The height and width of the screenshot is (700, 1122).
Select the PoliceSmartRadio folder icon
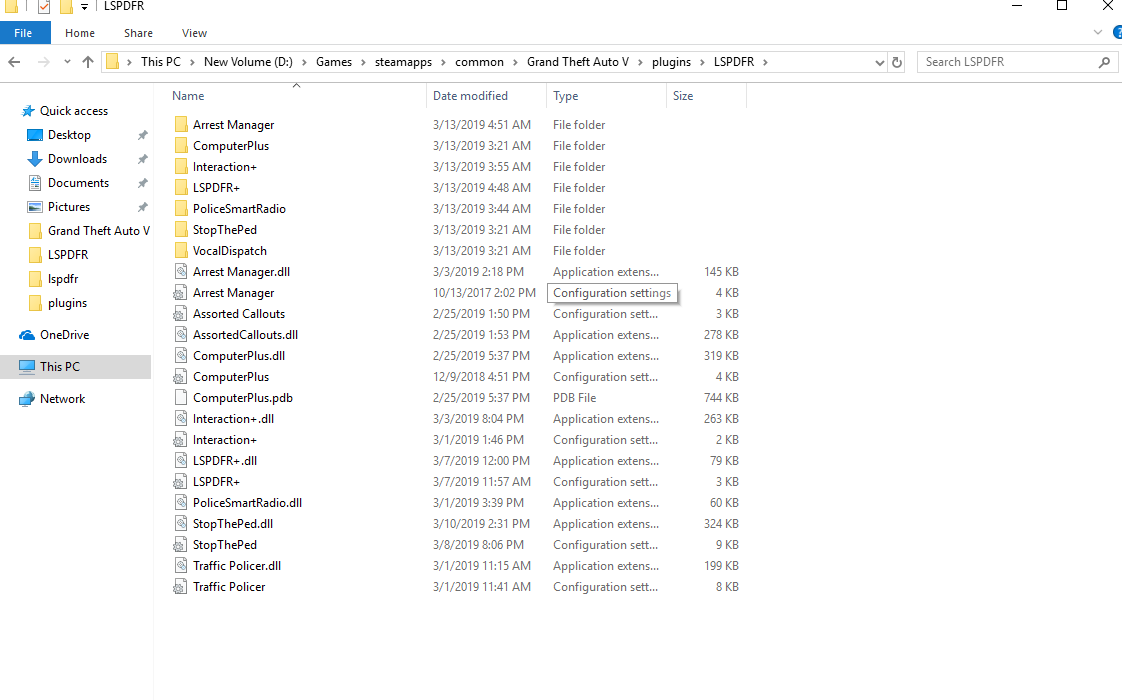[181, 208]
